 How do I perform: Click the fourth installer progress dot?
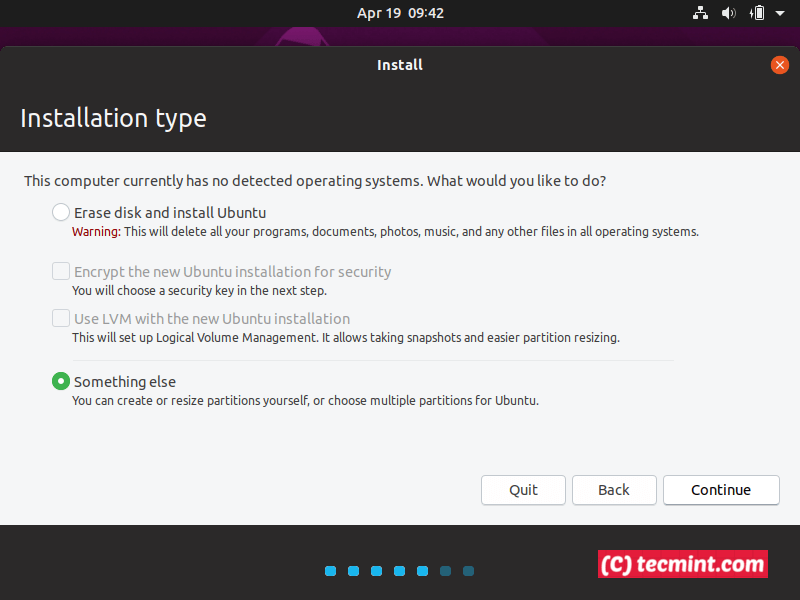(x=400, y=571)
